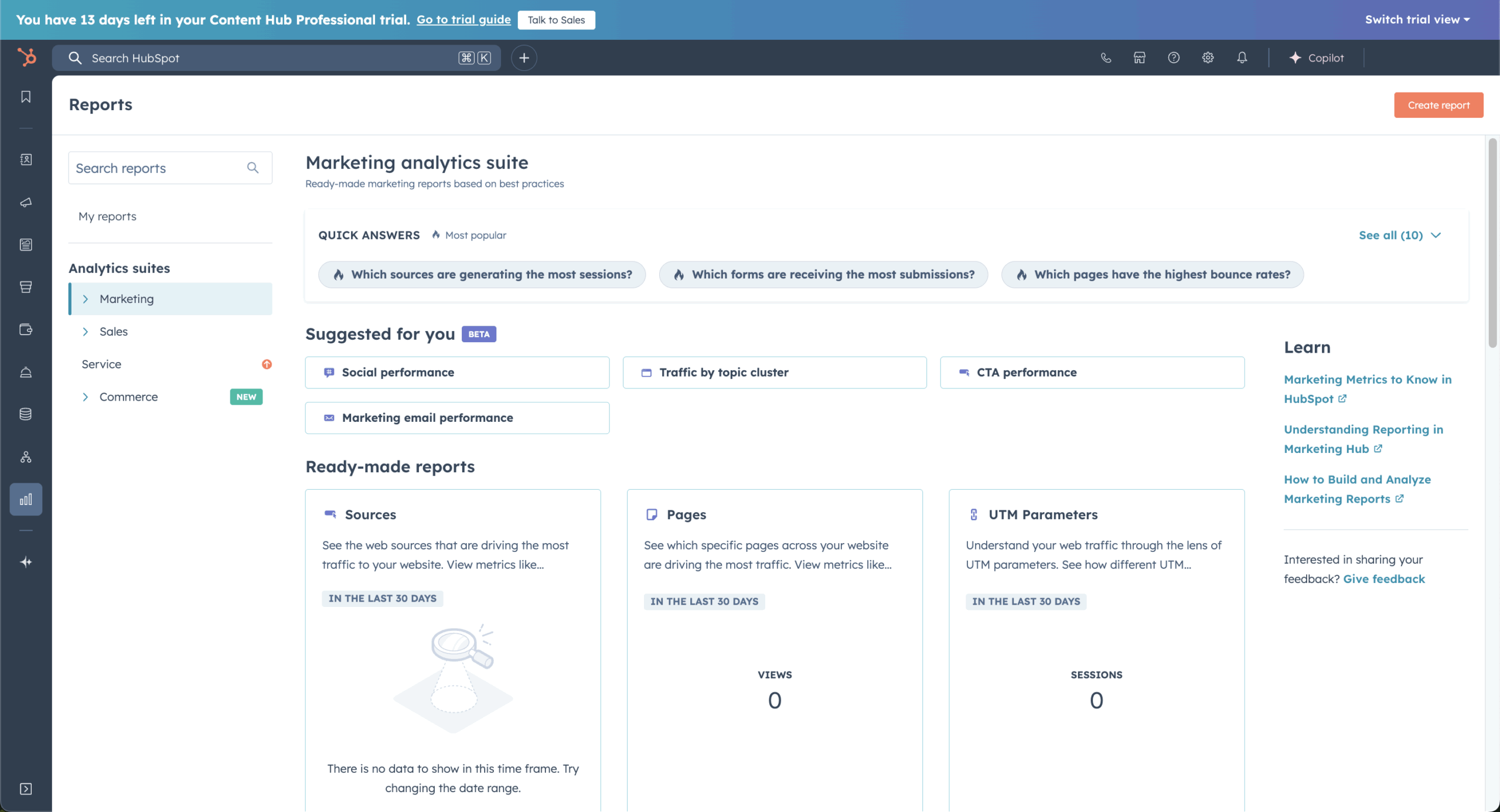The width and height of the screenshot is (1500, 812).
Task: Click the search magnifier in Search reports
Action: (x=253, y=168)
